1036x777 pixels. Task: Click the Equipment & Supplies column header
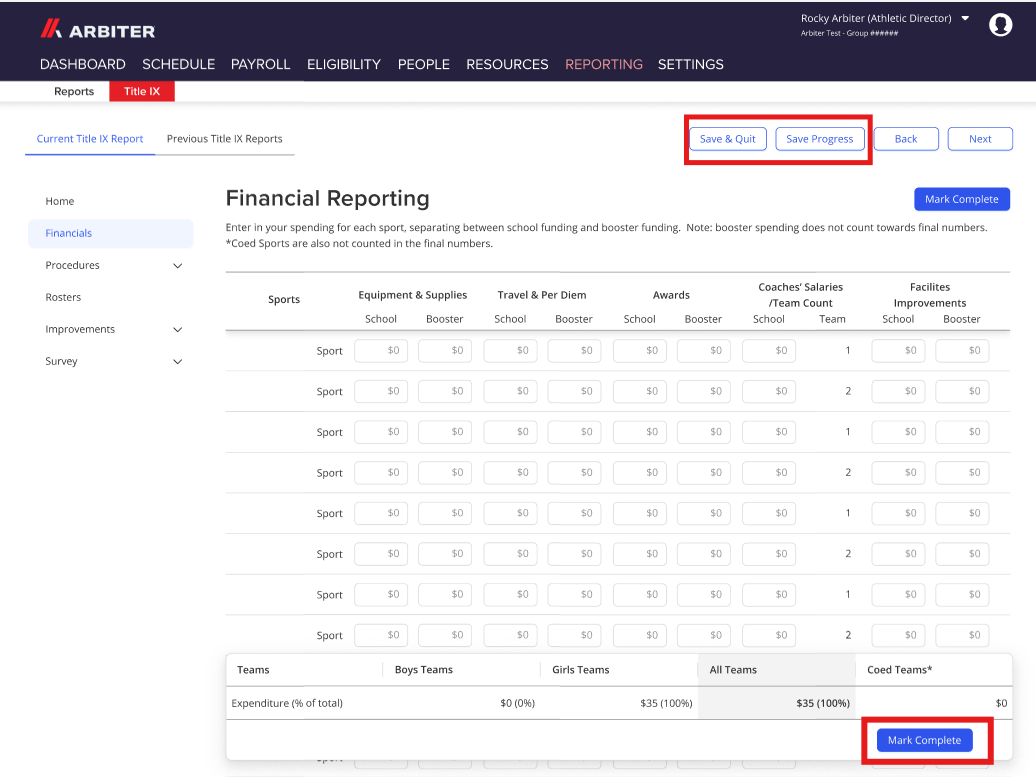pyautogui.click(x=413, y=295)
